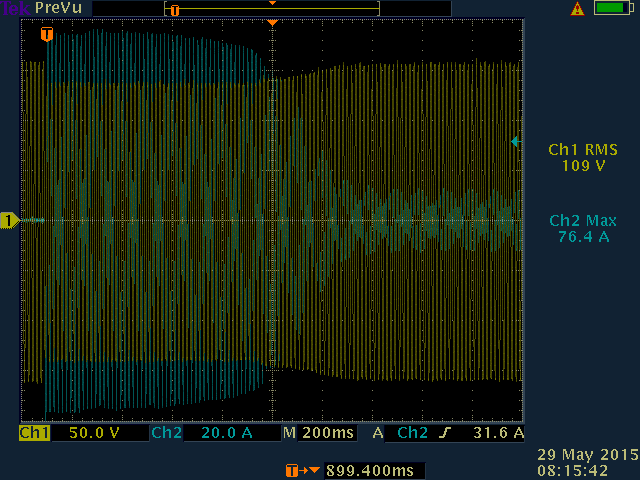Click the 50.0 V vertical scale value
The width and height of the screenshot is (640, 480).
tap(94, 433)
